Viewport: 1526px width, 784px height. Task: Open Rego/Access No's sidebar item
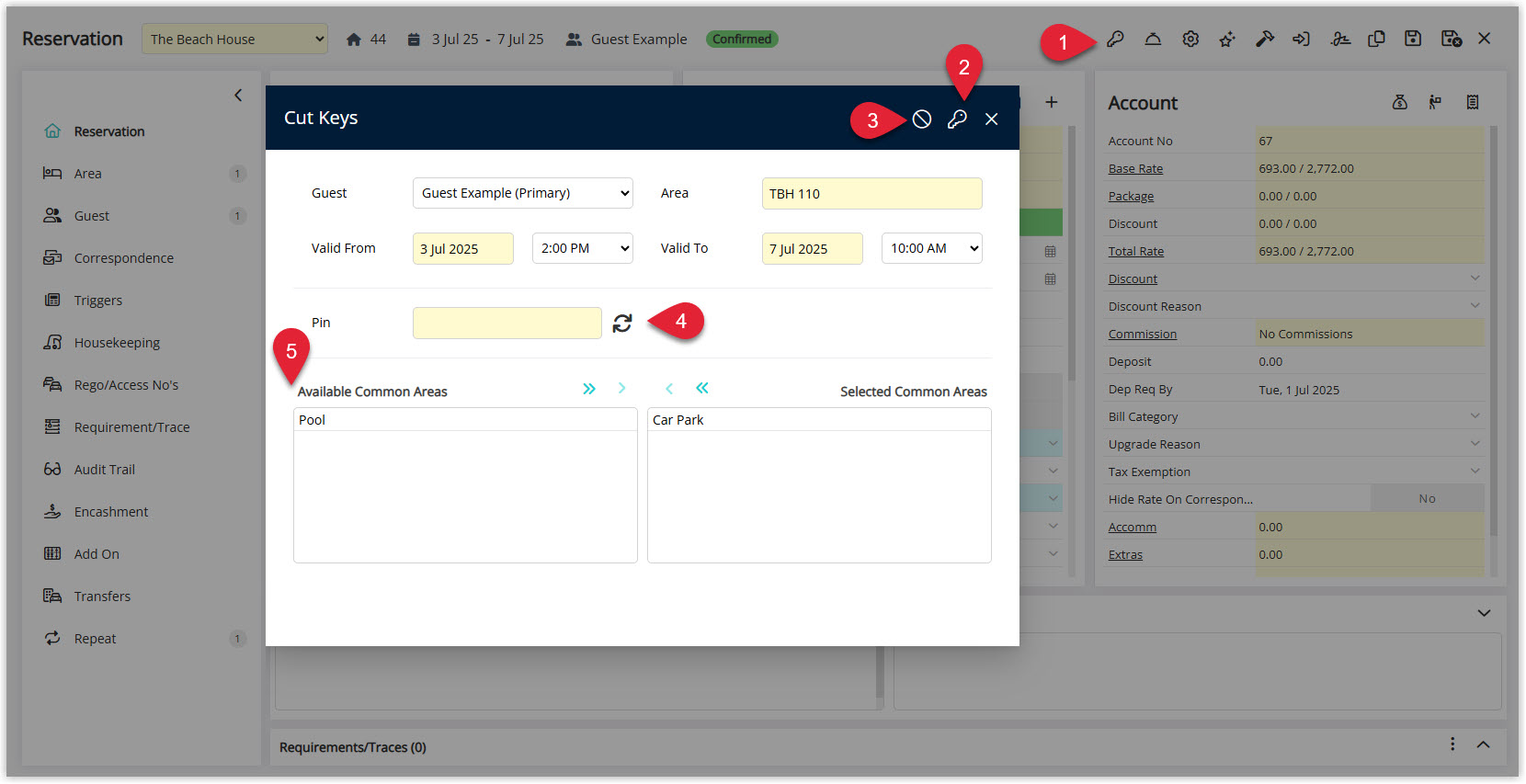click(126, 385)
